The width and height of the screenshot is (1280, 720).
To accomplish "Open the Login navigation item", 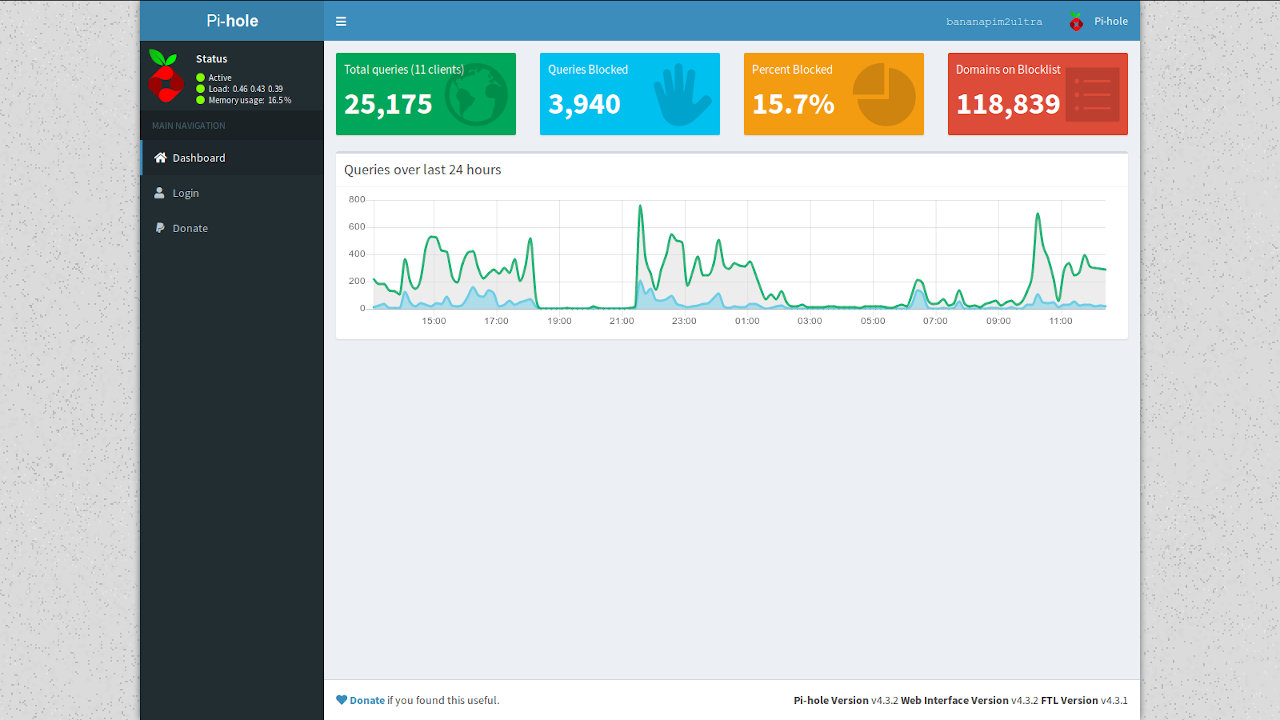I will pyautogui.click(x=232, y=192).
